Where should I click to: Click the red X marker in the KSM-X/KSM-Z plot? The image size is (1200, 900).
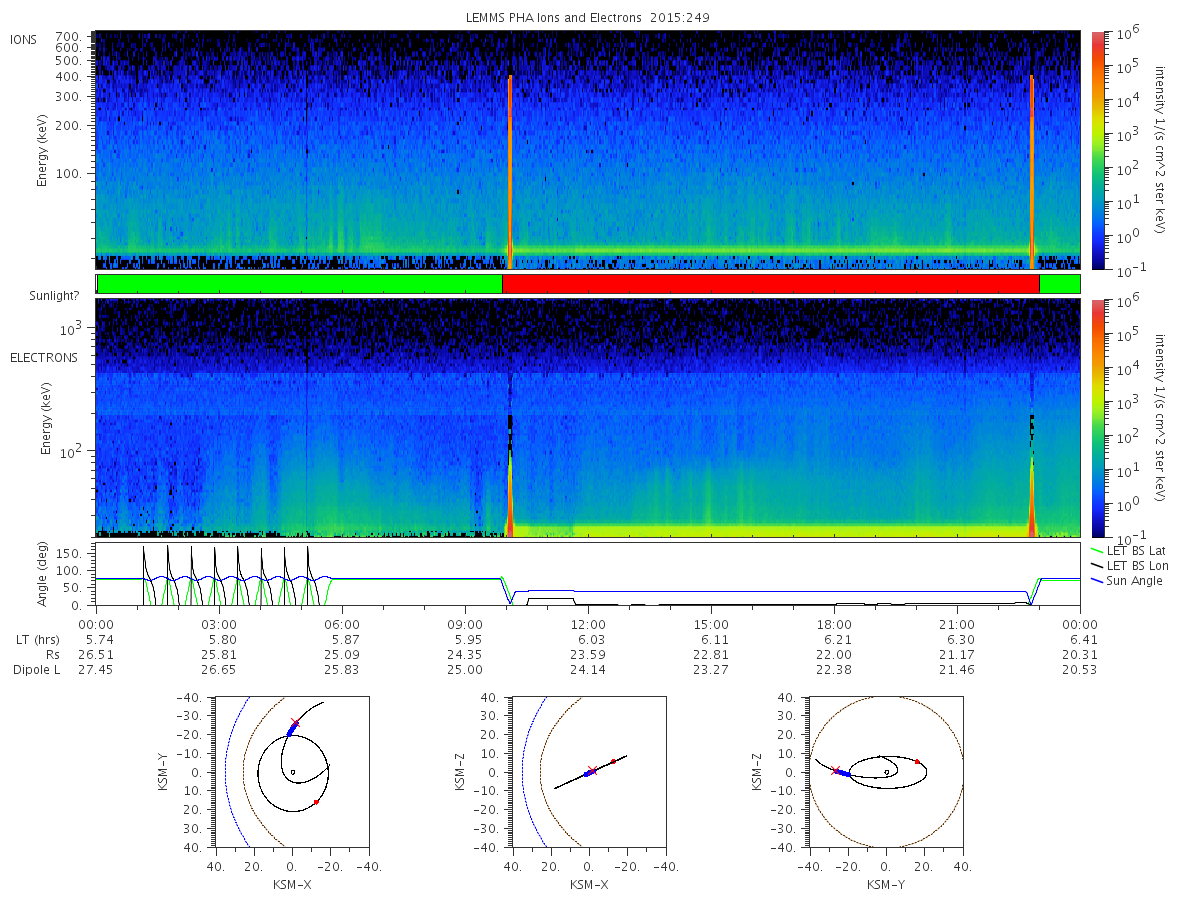pyautogui.click(x=592, y=770)
